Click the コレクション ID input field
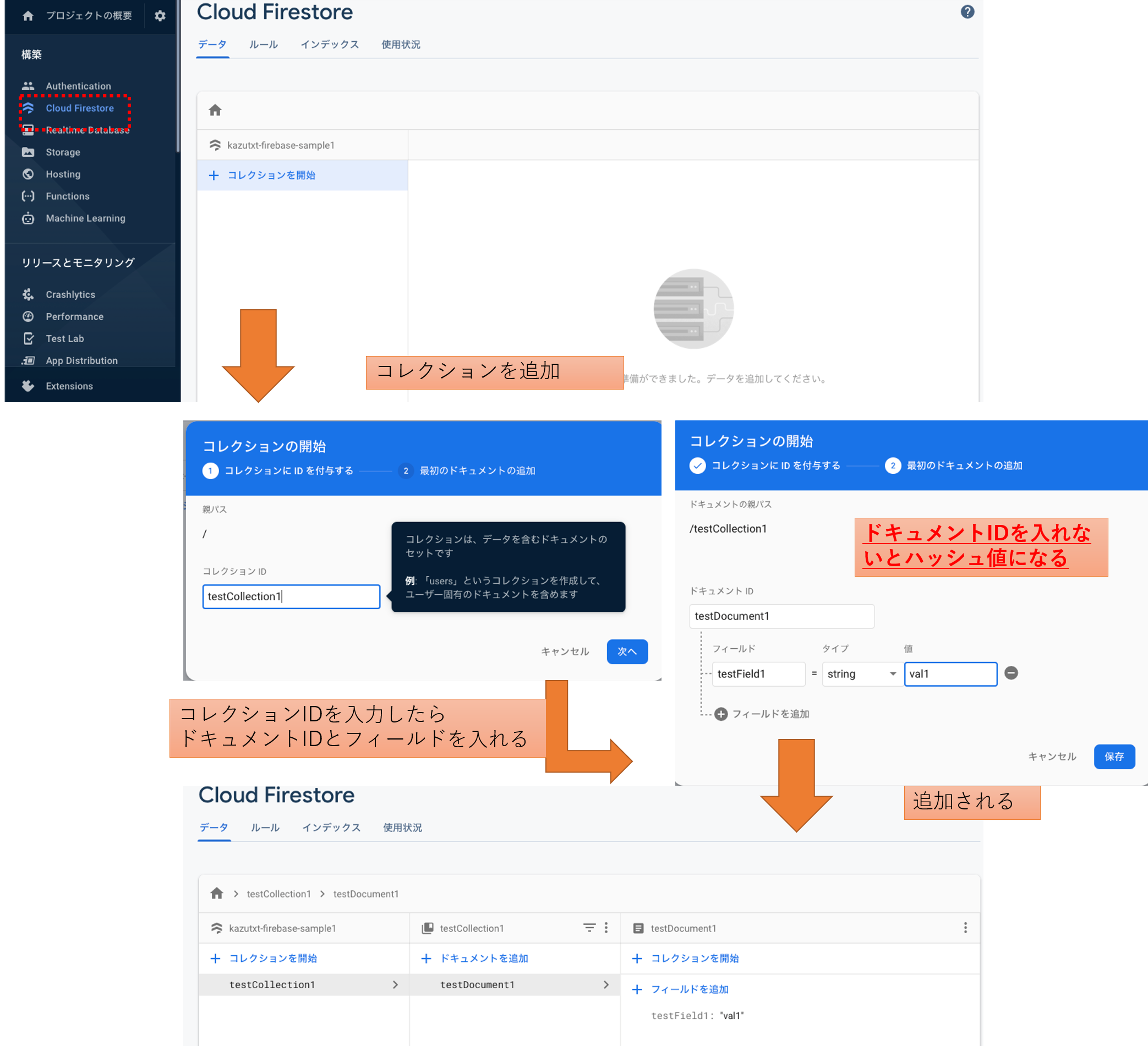The width and height of the screenshot is (1148, 1046). tap(291, 596)
